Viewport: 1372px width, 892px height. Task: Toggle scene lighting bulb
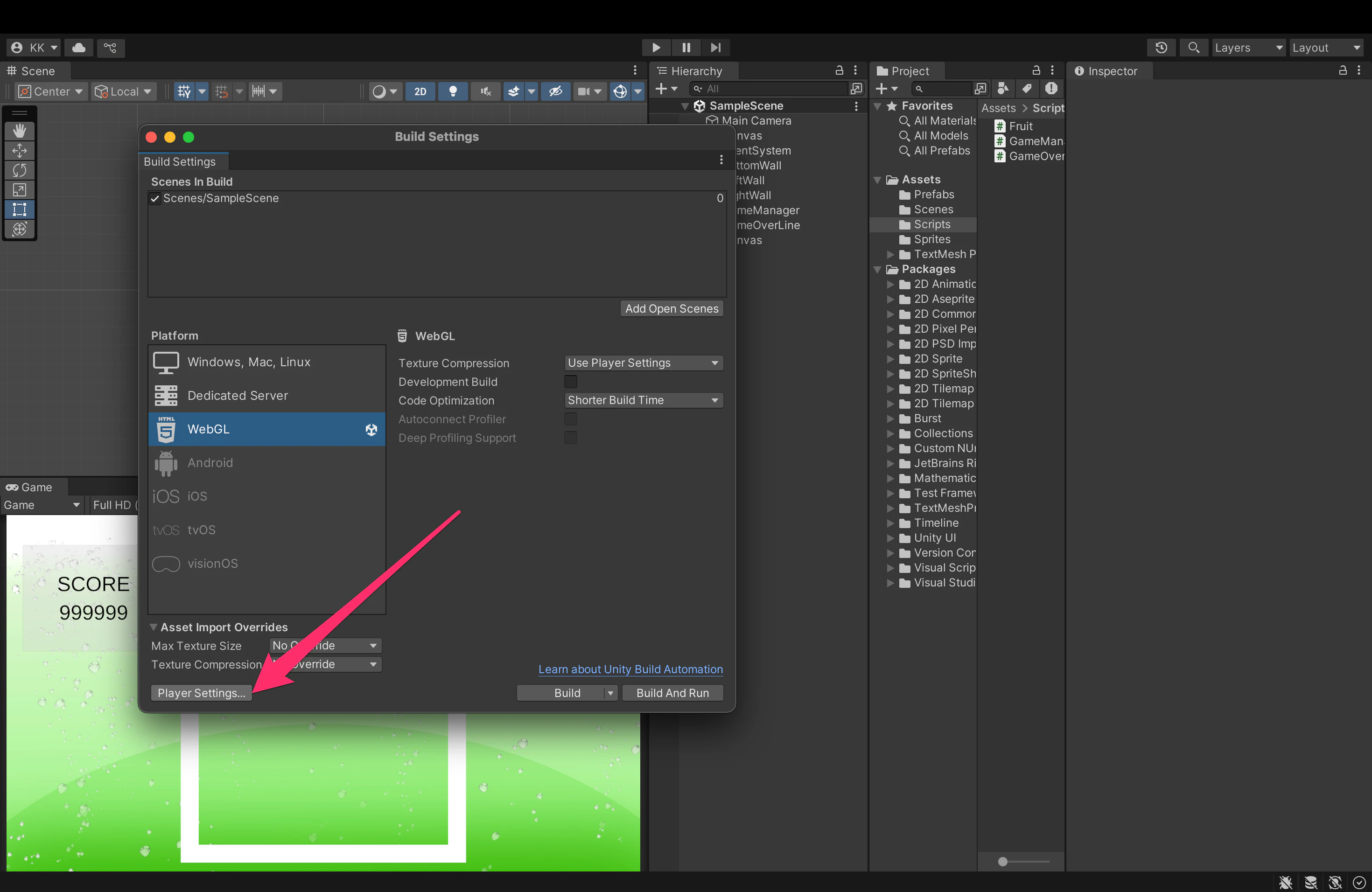tap(453, 91)
